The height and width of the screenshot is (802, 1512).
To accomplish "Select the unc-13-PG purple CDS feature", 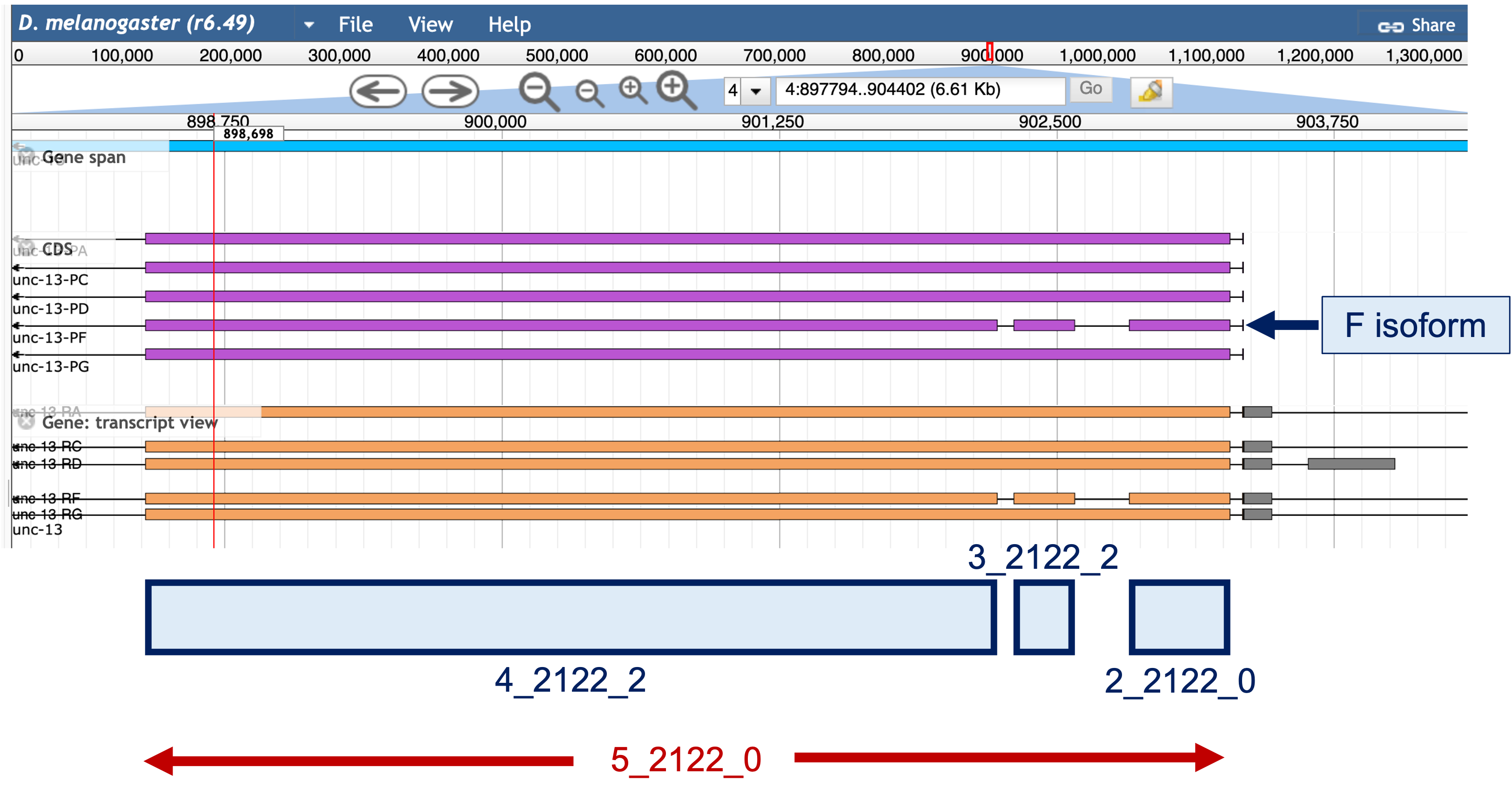I will coord(687,354).
